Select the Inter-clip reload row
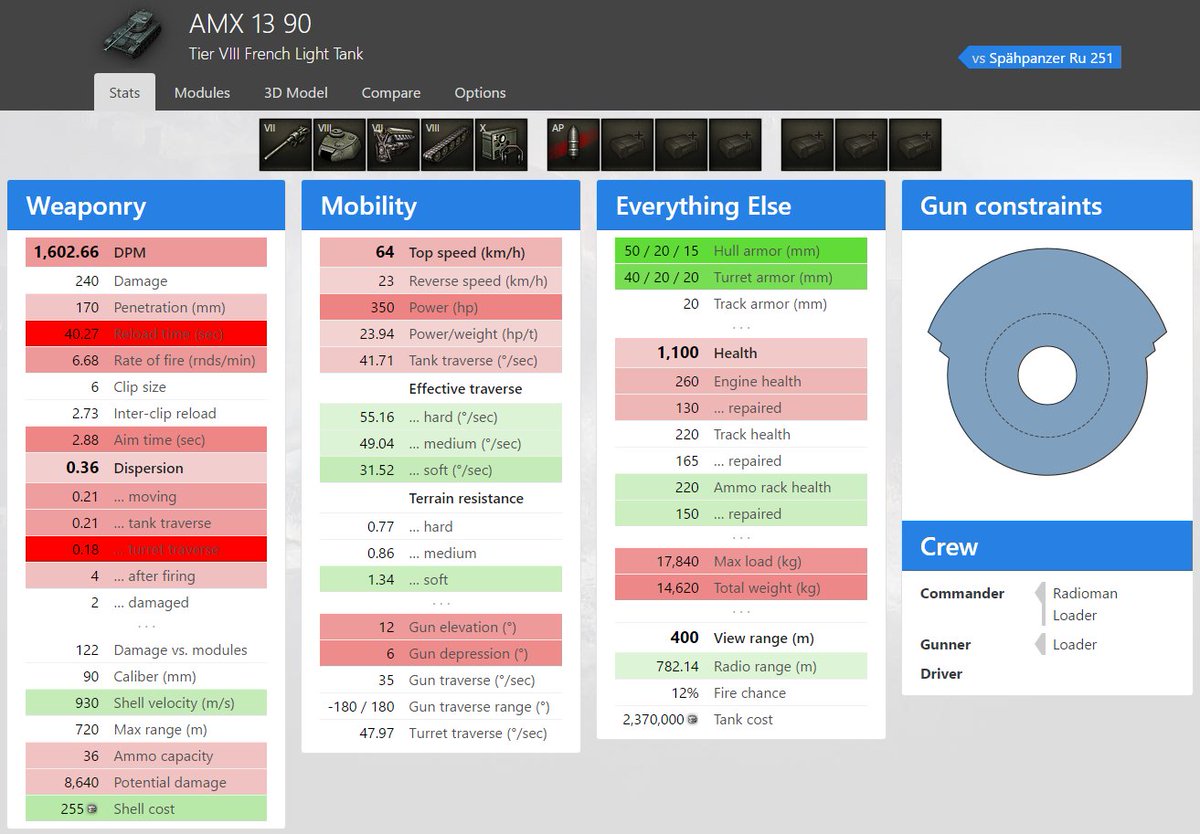The height and width of the screenshot is (834, 1200). [146, 413]
